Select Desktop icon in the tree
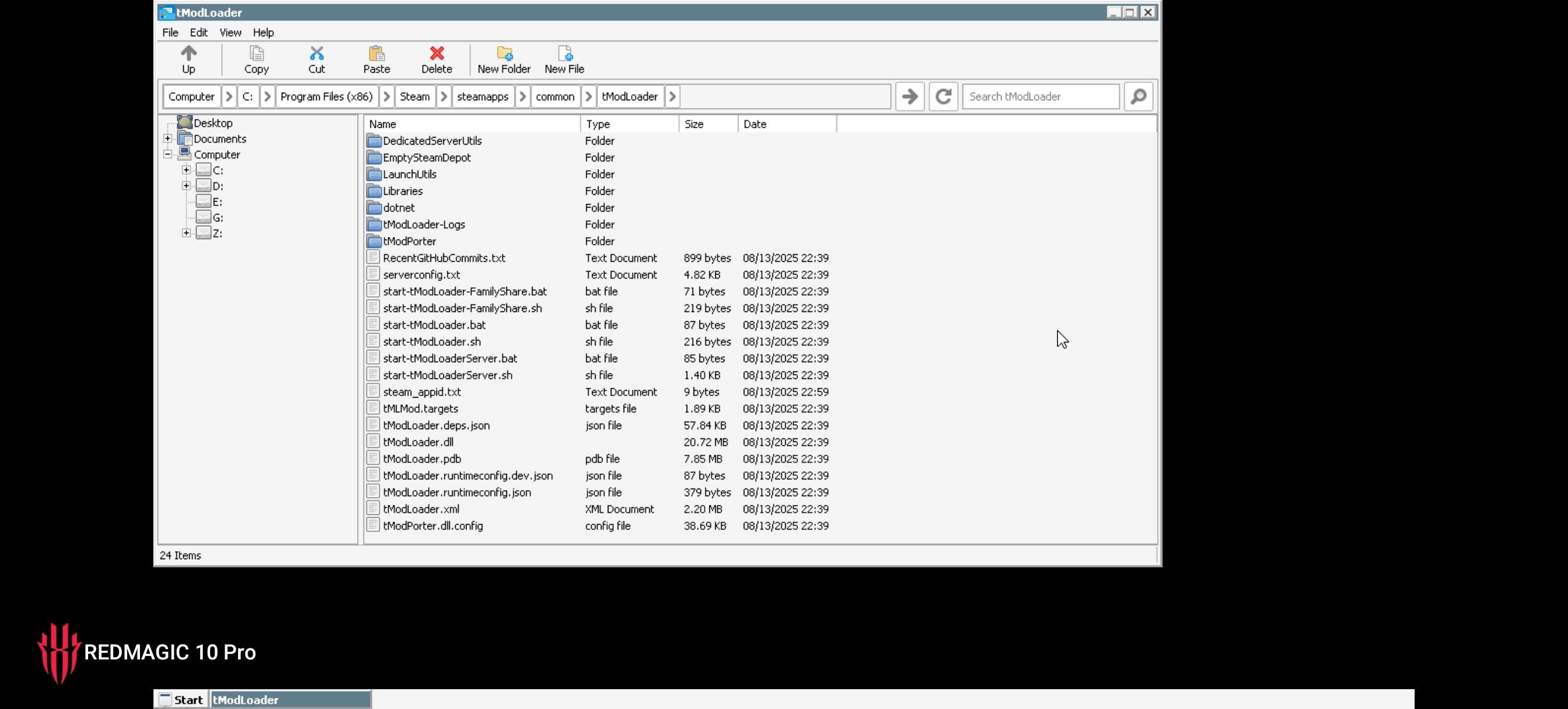1568x709 pixels. (184, 122)
